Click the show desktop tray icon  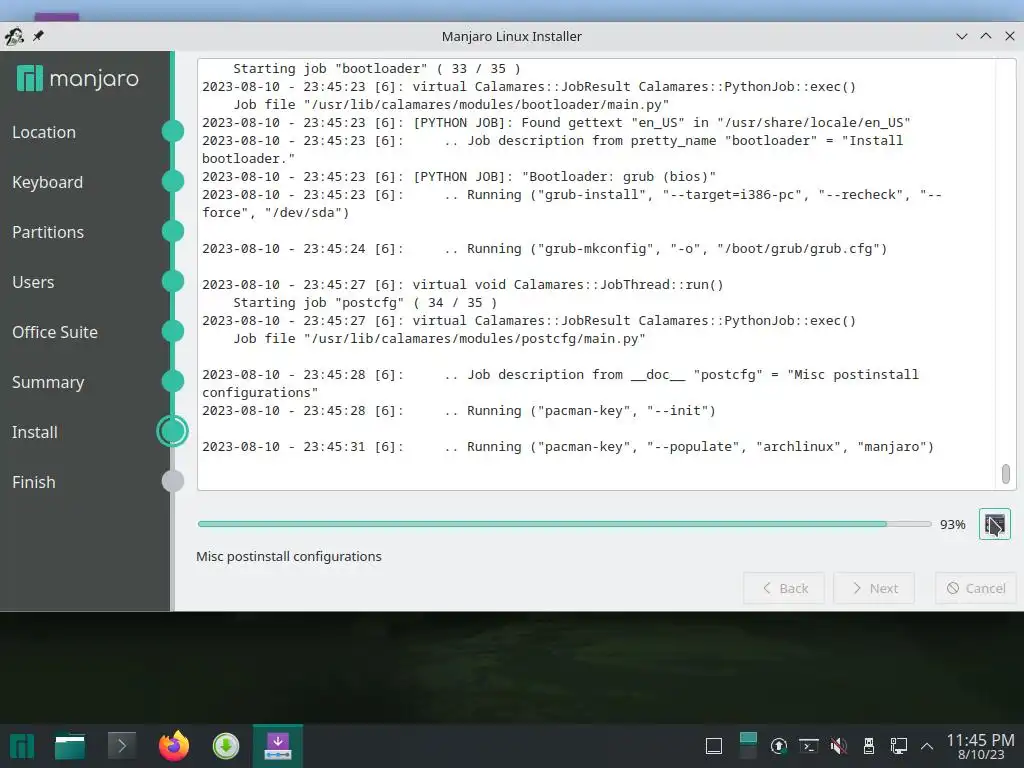pos(714,746)
